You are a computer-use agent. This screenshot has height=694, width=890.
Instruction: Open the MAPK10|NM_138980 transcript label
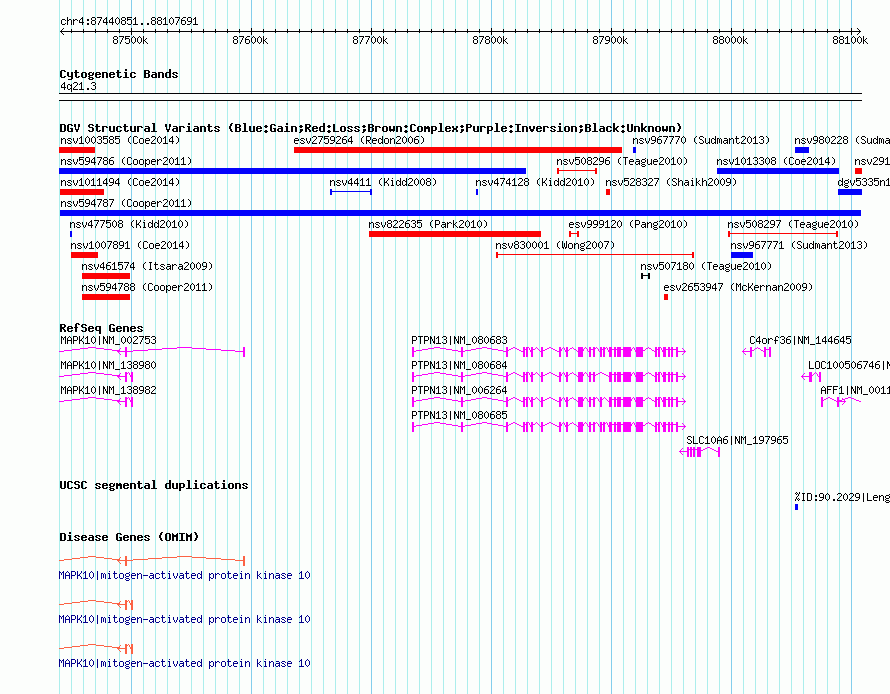108,365
